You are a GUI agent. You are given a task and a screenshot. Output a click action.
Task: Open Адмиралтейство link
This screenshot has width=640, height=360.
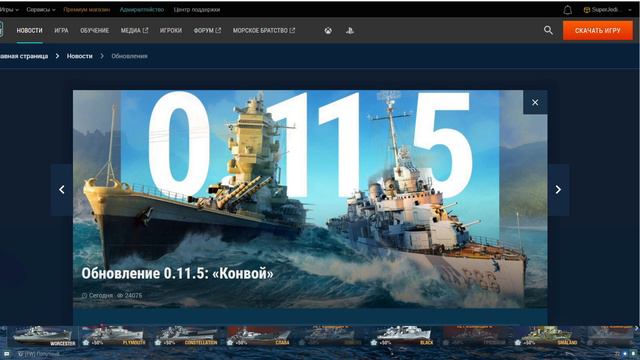tap(142, 9)
